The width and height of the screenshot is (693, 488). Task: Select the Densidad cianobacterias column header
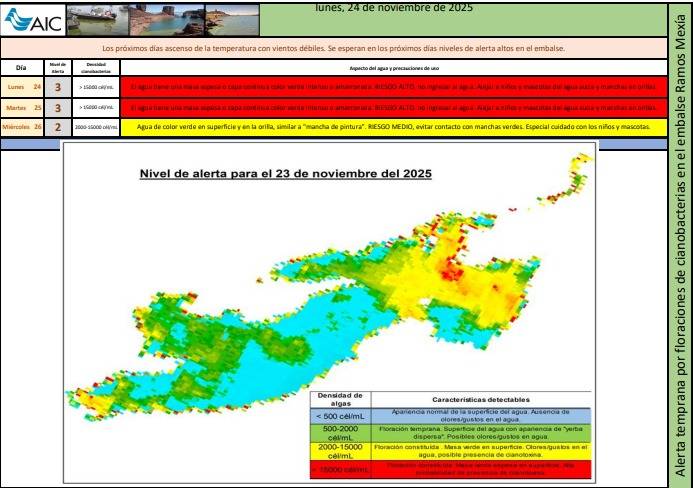coord(96,67)
